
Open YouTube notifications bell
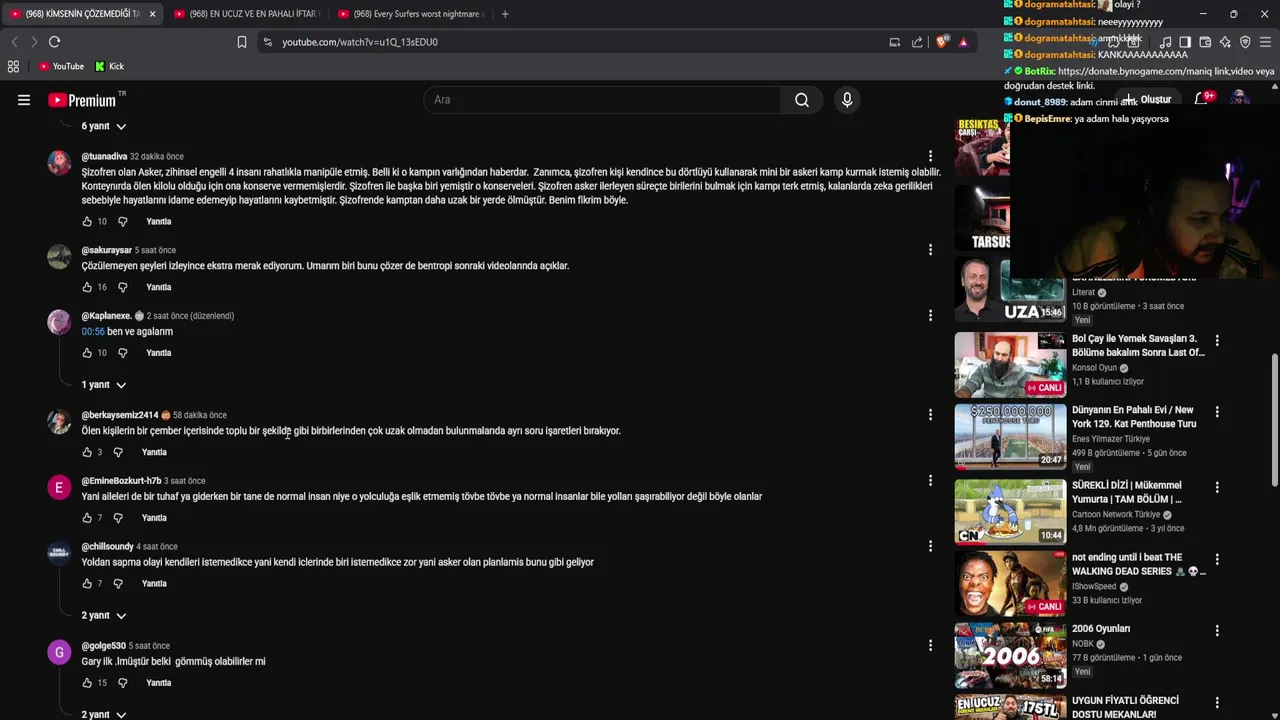click(1202, 99)
